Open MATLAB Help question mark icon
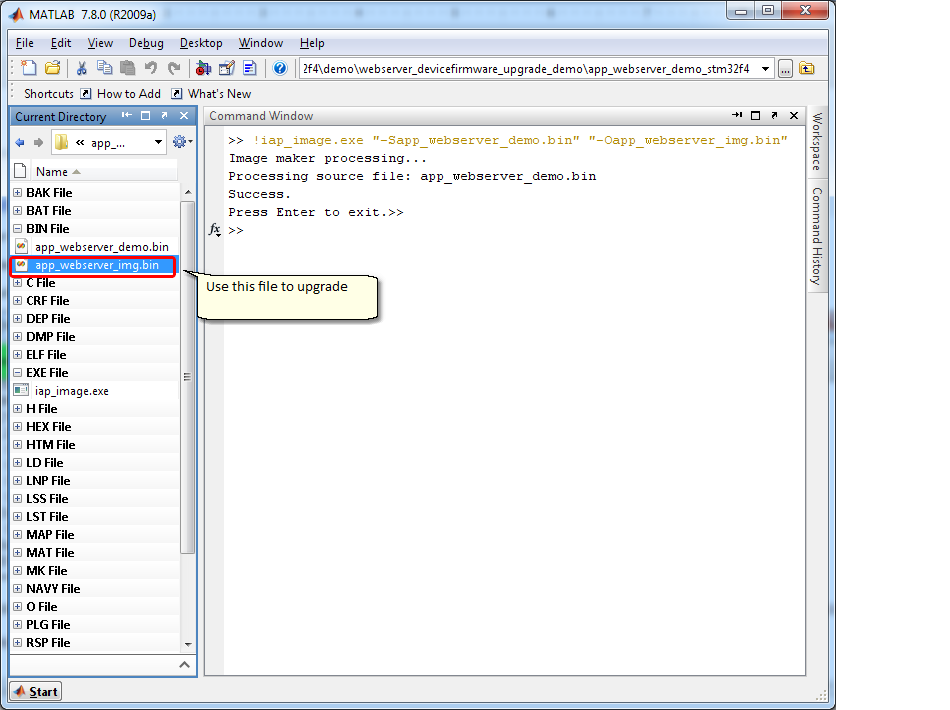 (279, 68)
